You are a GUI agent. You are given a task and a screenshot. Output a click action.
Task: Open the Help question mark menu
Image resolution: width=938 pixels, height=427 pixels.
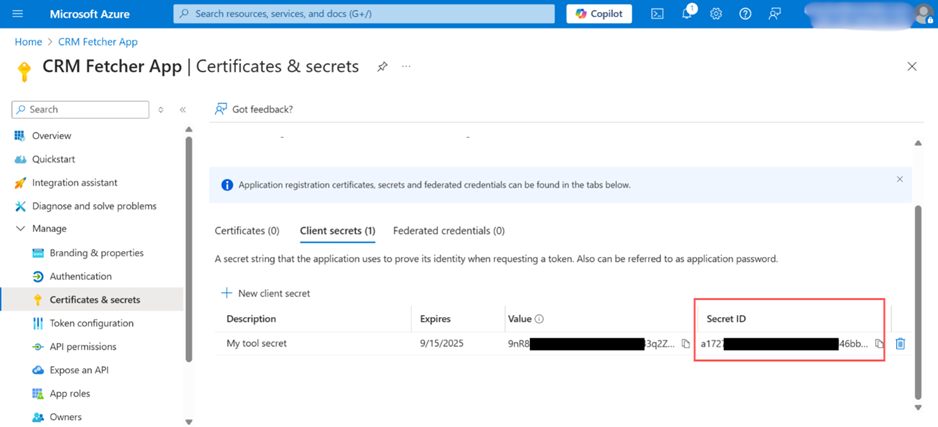tap(745, 14)
